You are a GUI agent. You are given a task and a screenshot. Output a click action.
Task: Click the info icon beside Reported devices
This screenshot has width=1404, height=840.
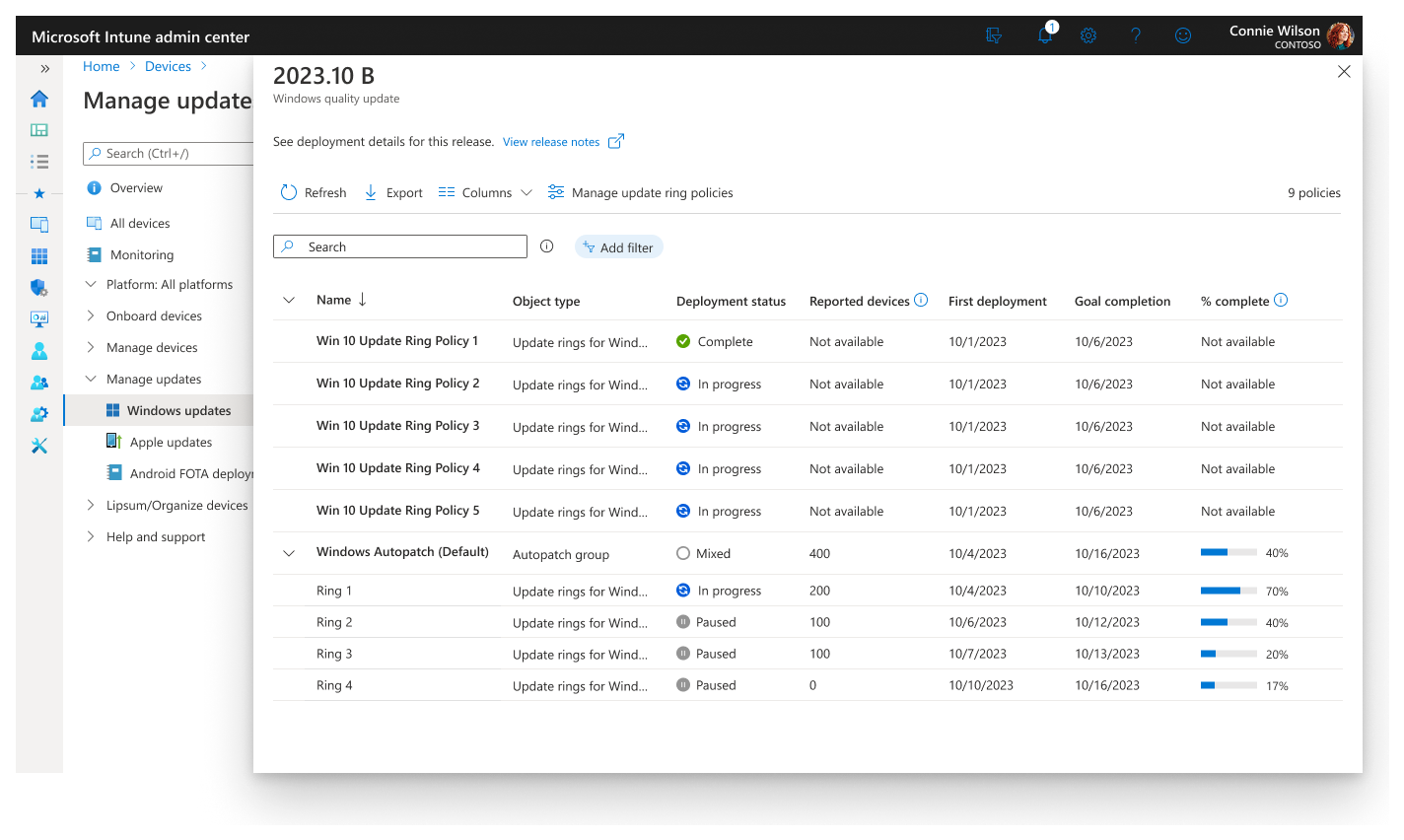921,300
